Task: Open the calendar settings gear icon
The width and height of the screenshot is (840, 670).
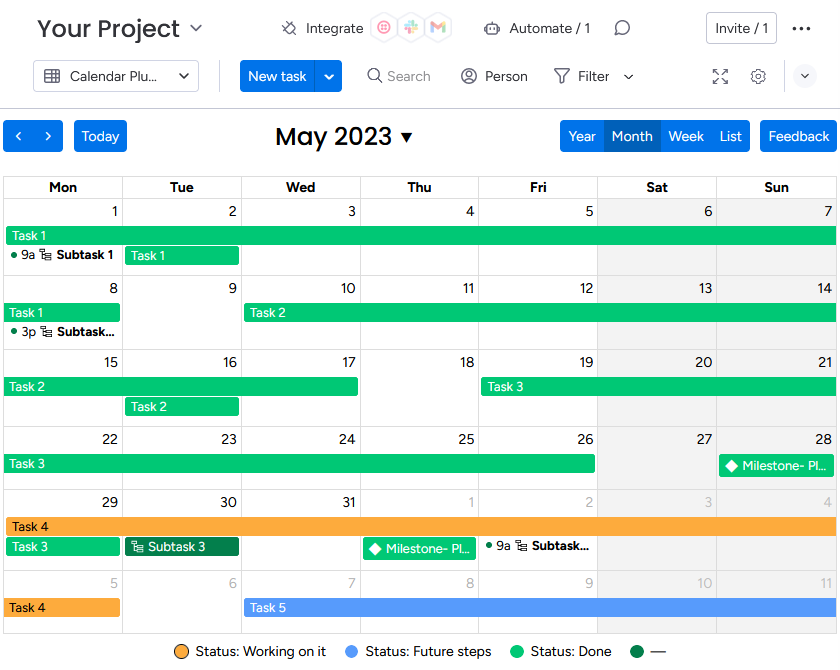Action: (x=758, y=76)
